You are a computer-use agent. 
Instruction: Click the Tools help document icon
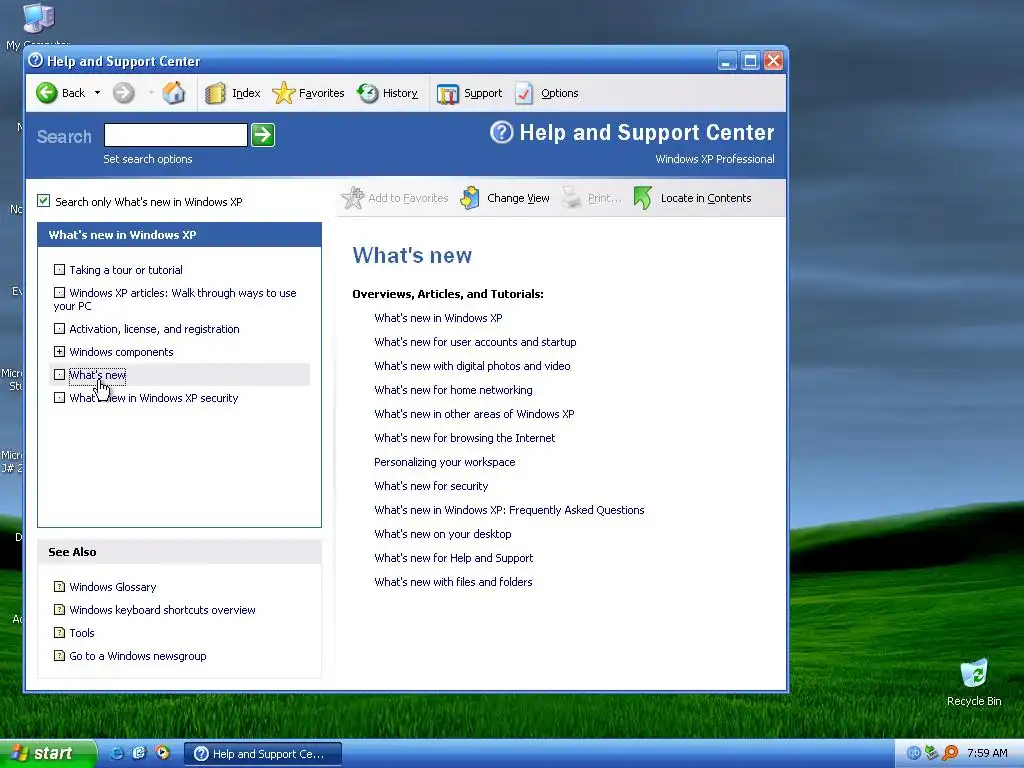pos(59,632)
